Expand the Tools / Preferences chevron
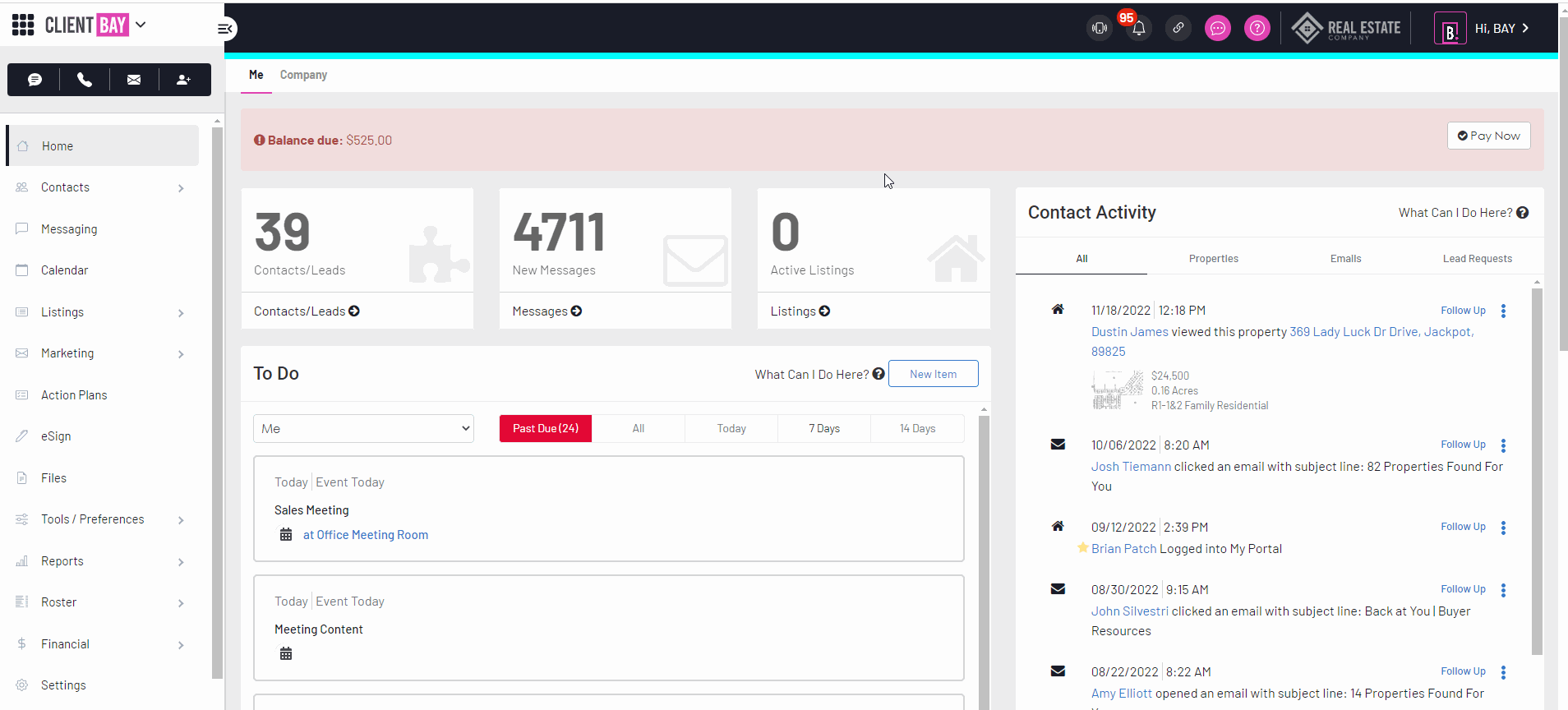This screenshot has width=1568, height=710. click(181, 520)
